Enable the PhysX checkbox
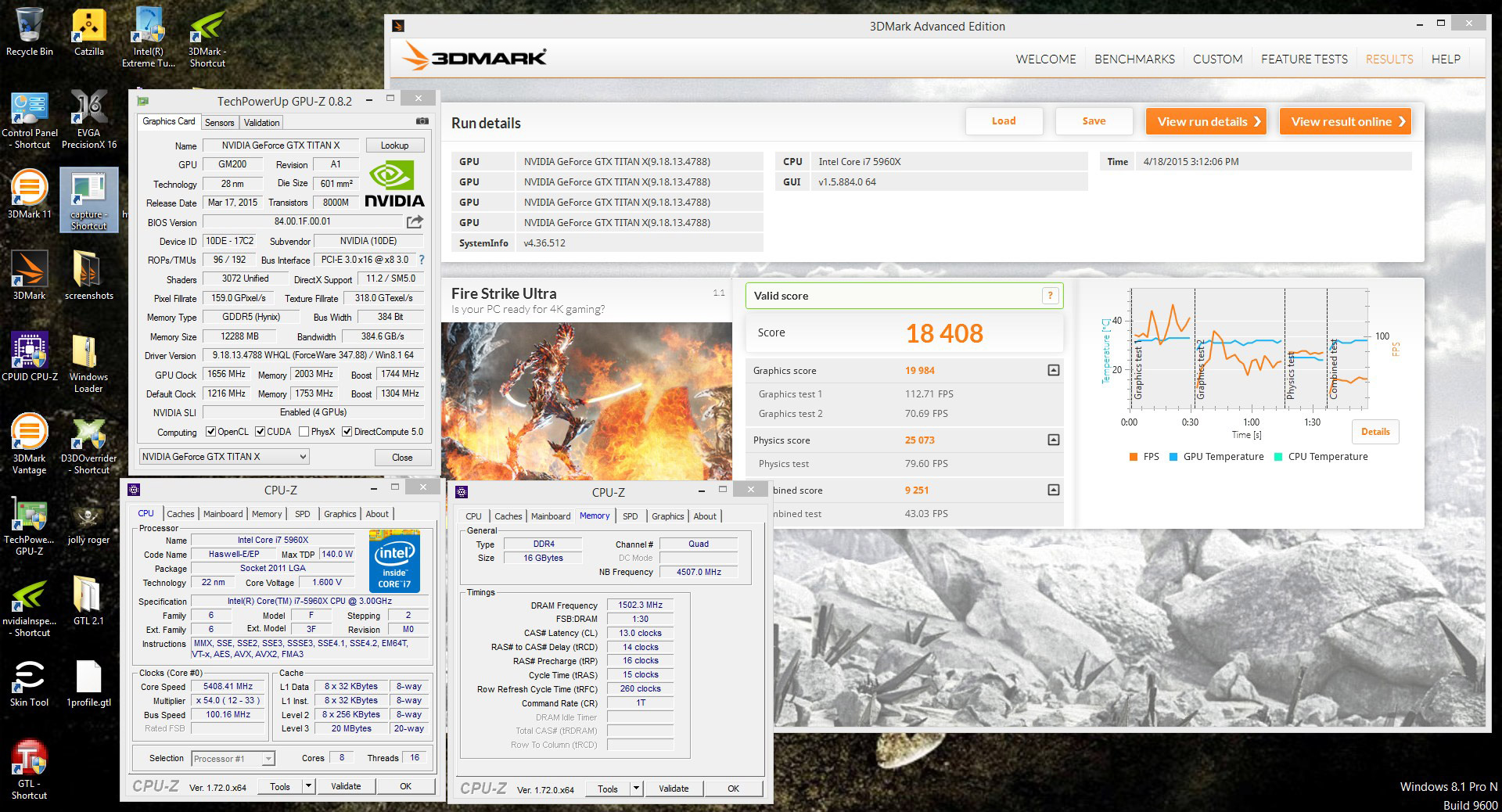This screenshot has height=812, width=1502. coord(304,432)
